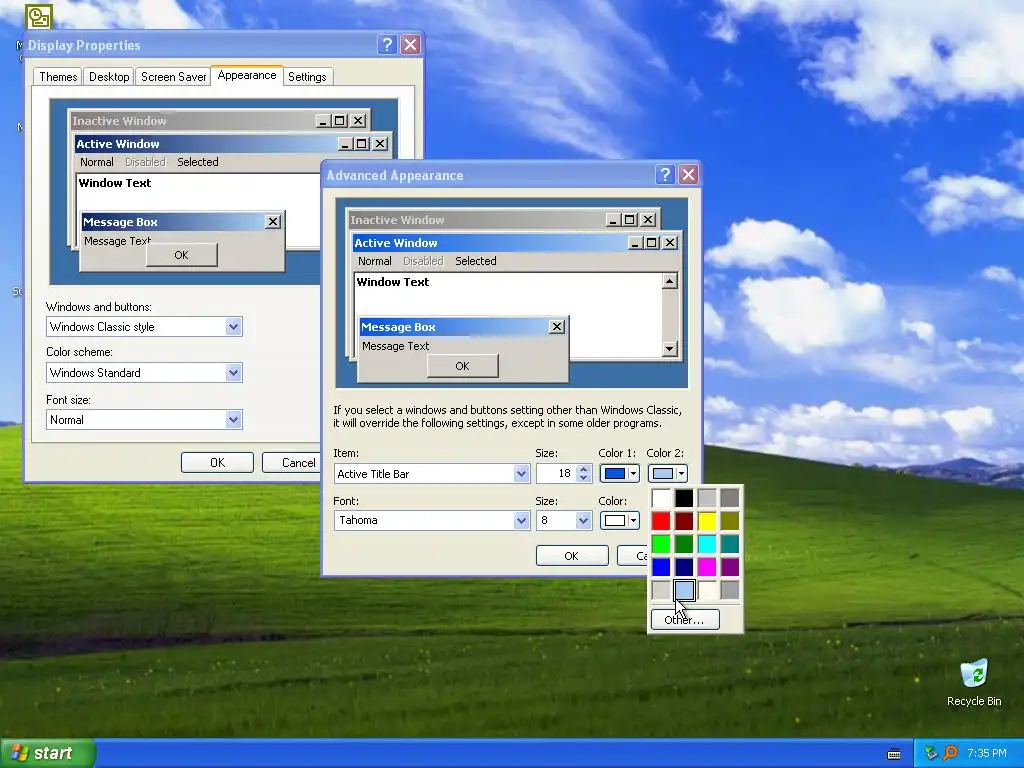The image size is (1024, 768).
Task: Open the Recycle Bin desktop icon
Action: coord(974,682)
